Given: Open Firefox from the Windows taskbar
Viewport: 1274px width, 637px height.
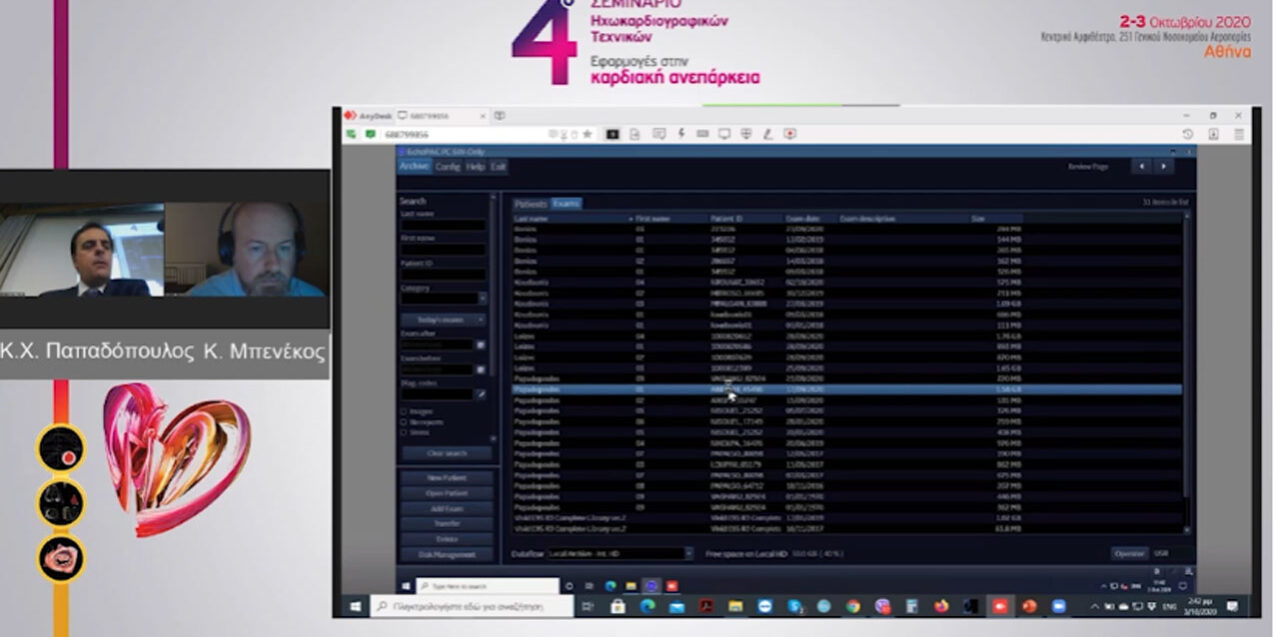Looking at the screenshot, I should 940,606.
